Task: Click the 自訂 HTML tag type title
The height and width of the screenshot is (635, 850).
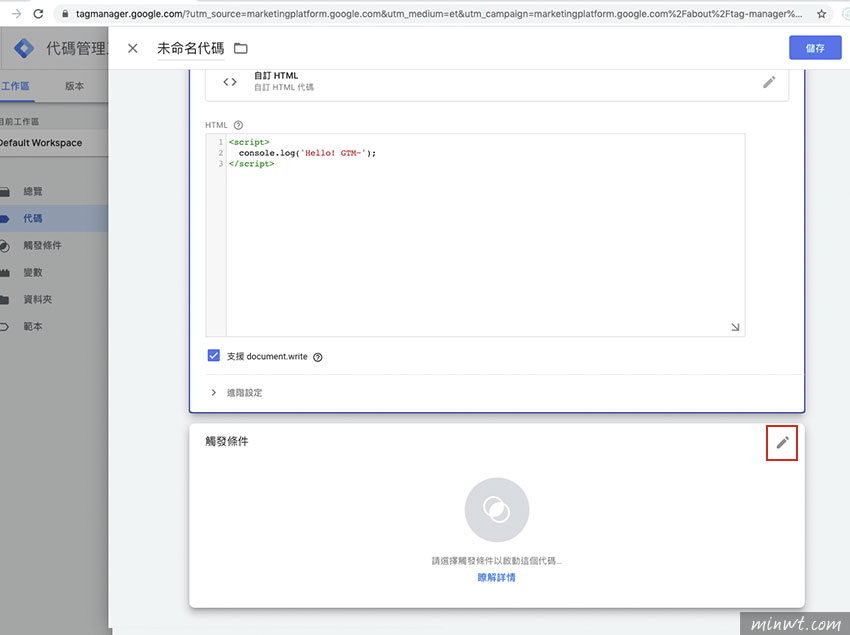Action: point(276,75)
